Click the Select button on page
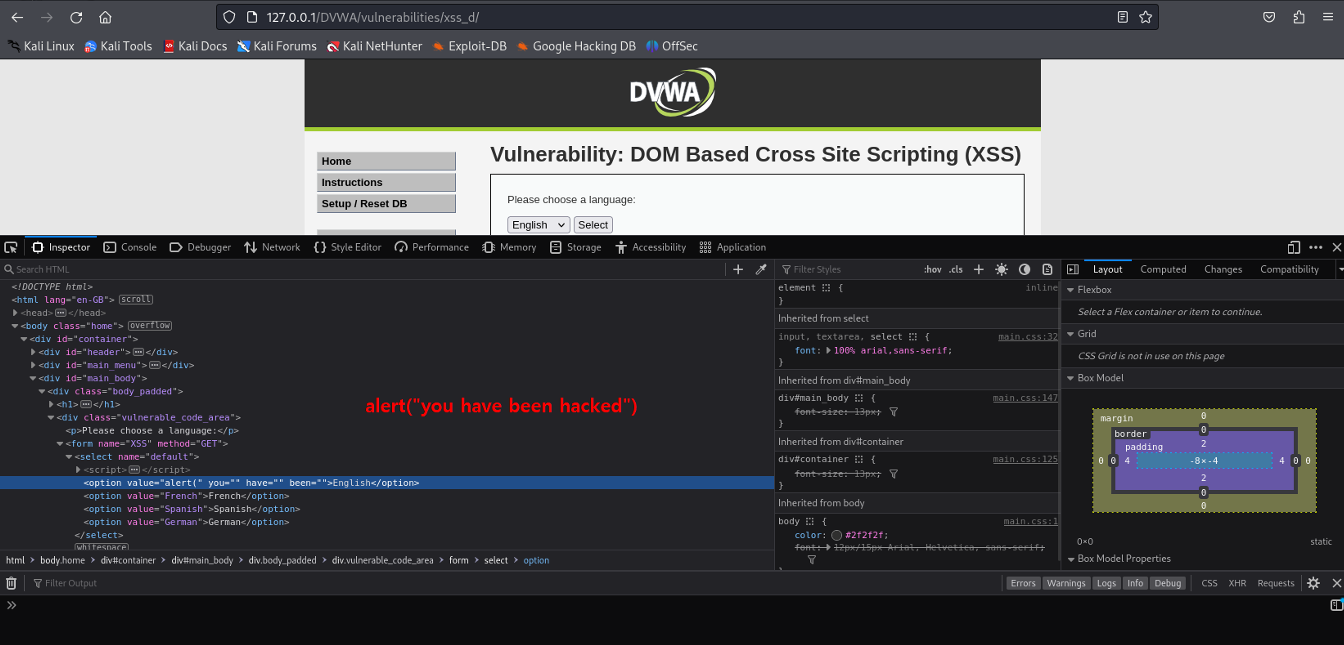1344x645 pixels. (x=593, y=225)
